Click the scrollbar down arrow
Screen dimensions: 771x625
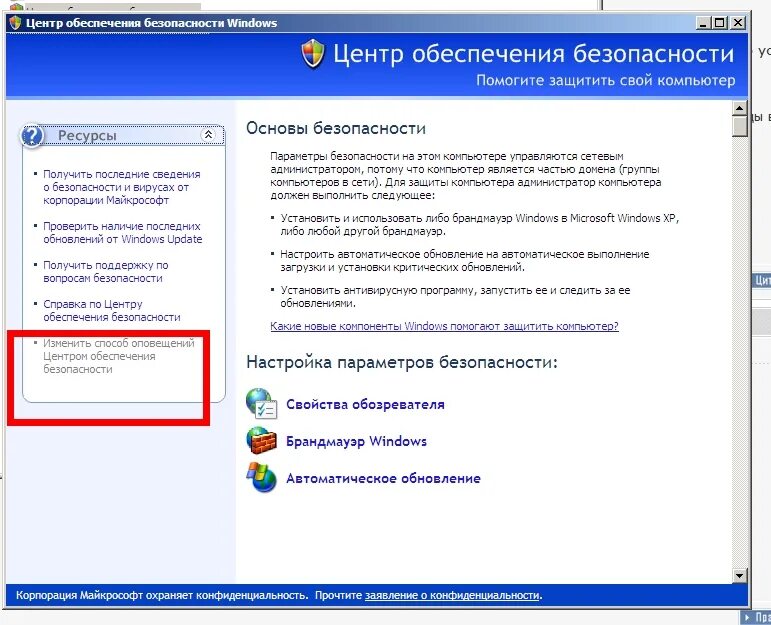point(740,575)
